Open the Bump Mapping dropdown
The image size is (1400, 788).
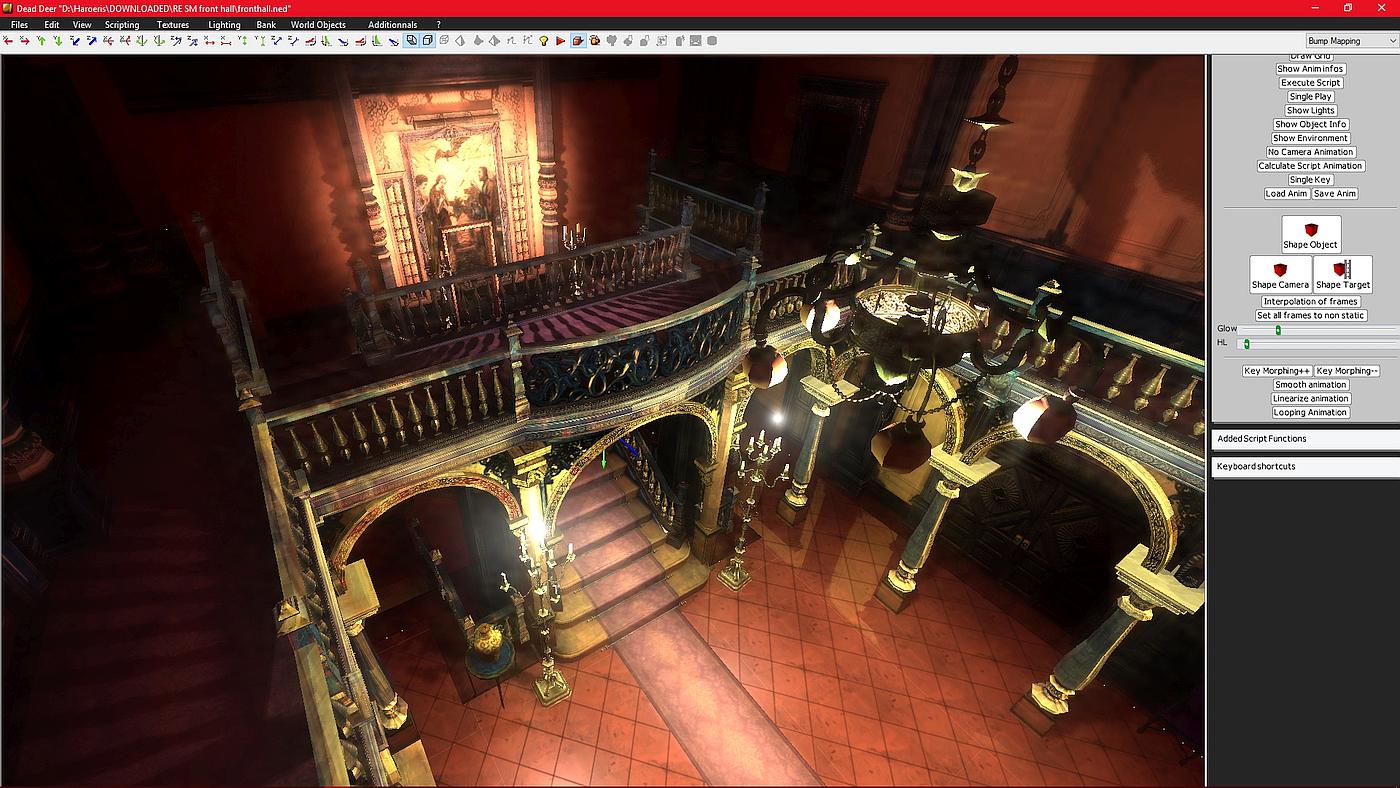pos(1351,41)
